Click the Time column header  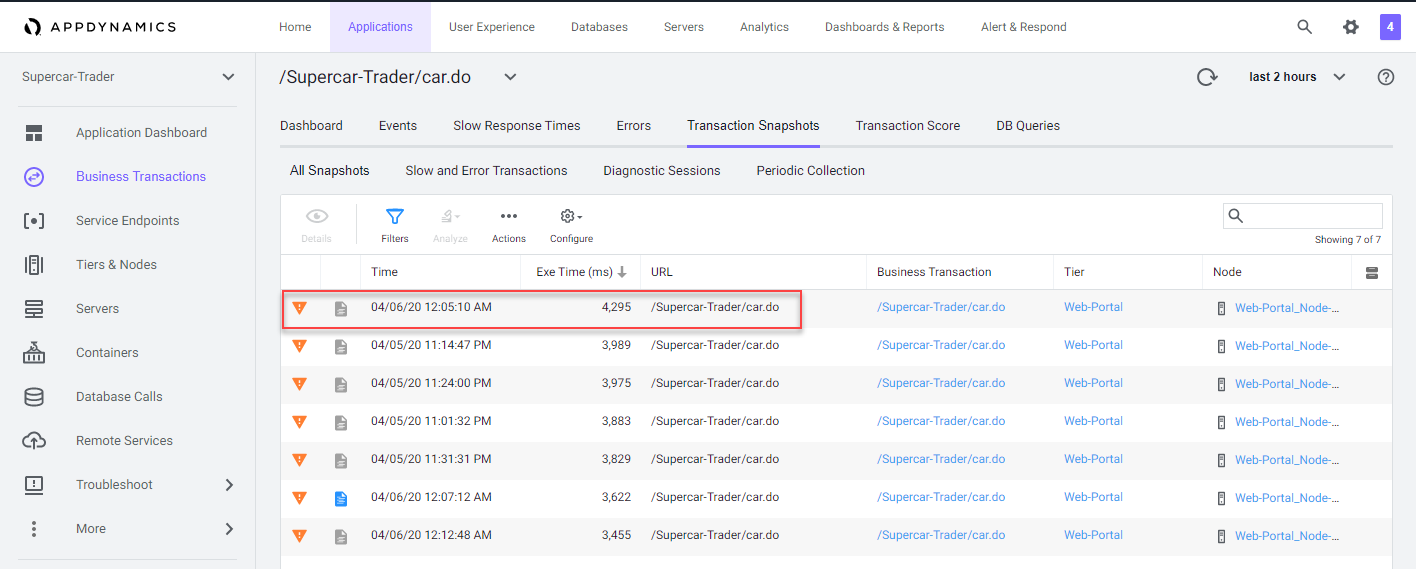(441, 272)
